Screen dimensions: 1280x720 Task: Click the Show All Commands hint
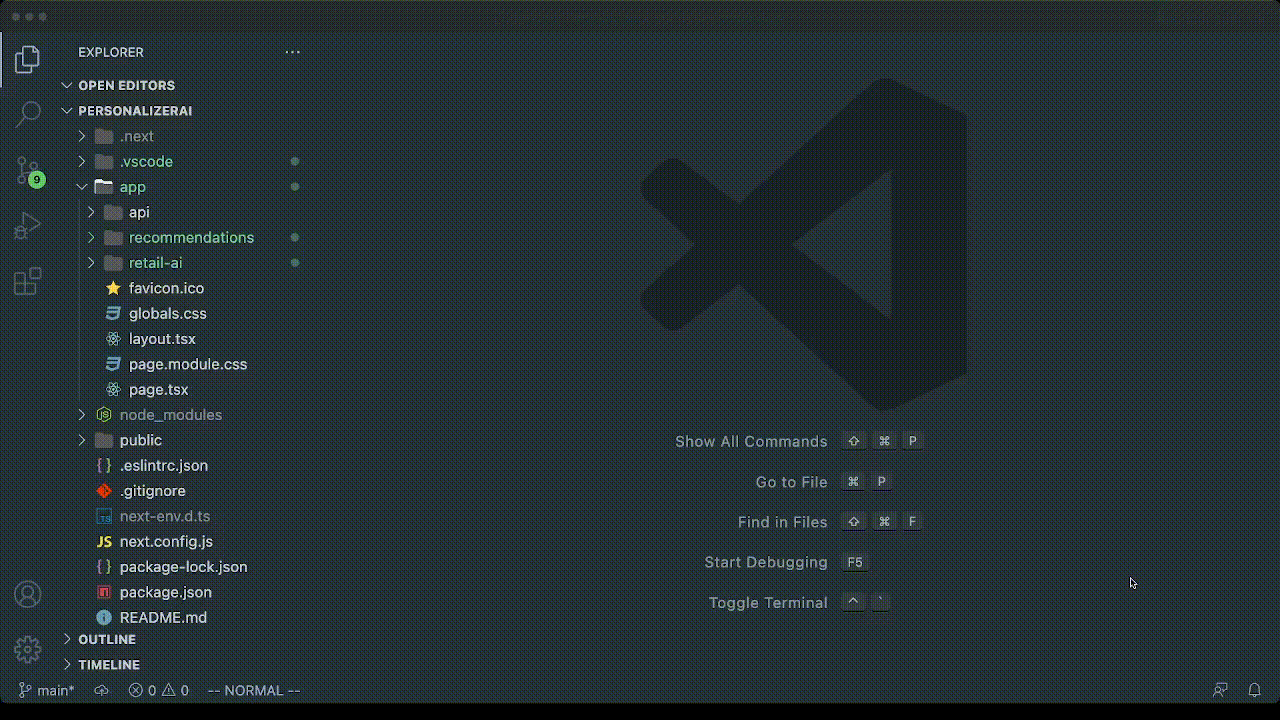click(751, 441)
